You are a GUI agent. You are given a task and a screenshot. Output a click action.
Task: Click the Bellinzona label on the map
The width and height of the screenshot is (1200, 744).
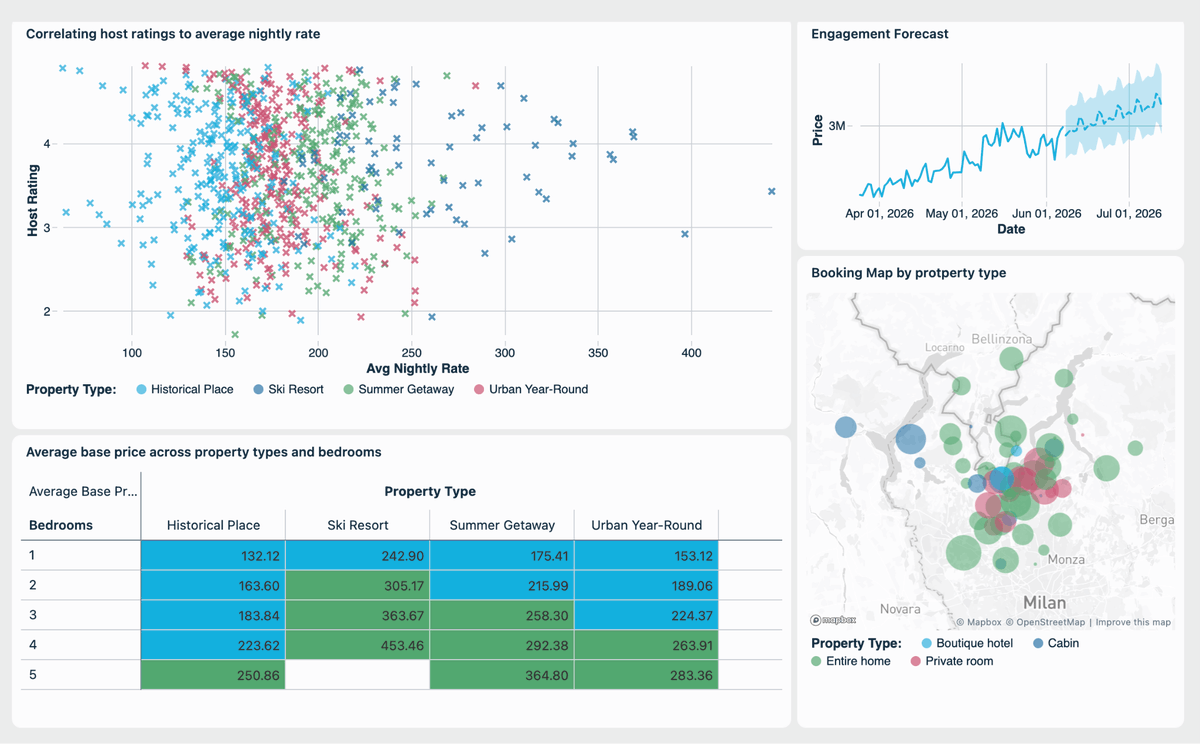(x=1001, y=339)
